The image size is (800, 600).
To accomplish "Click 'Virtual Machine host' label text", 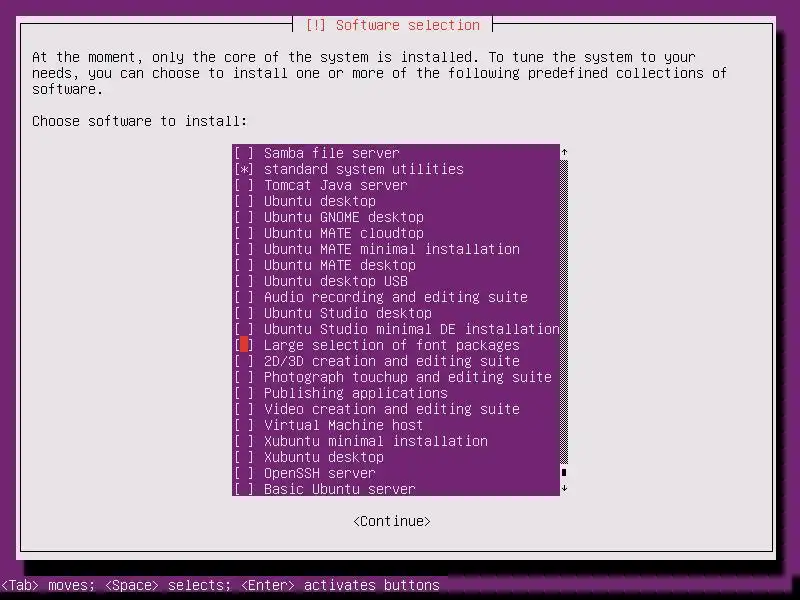I will click(x=343, y=425).
